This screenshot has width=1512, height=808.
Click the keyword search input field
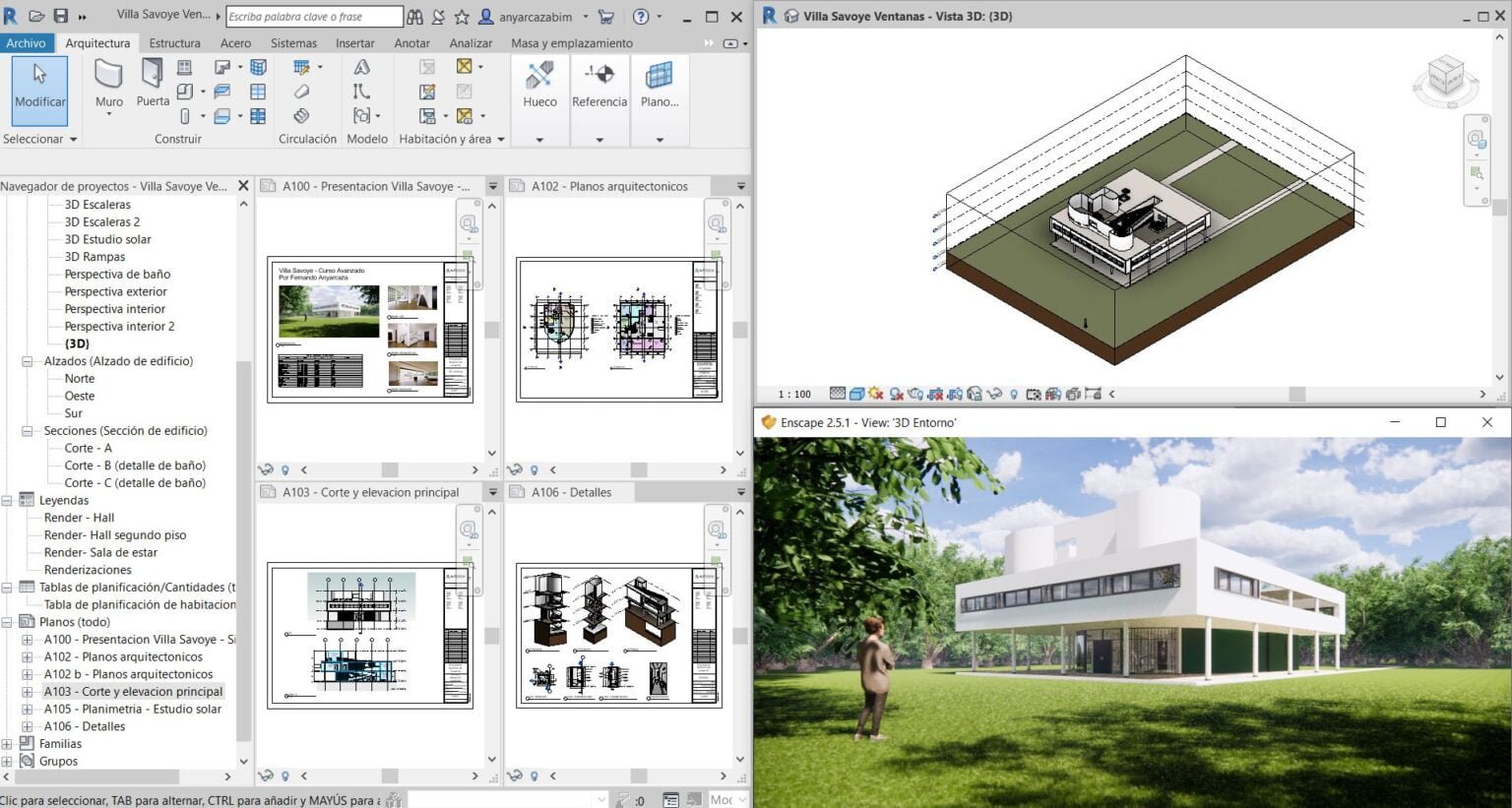pyautogui.click(x=313, y=17)
